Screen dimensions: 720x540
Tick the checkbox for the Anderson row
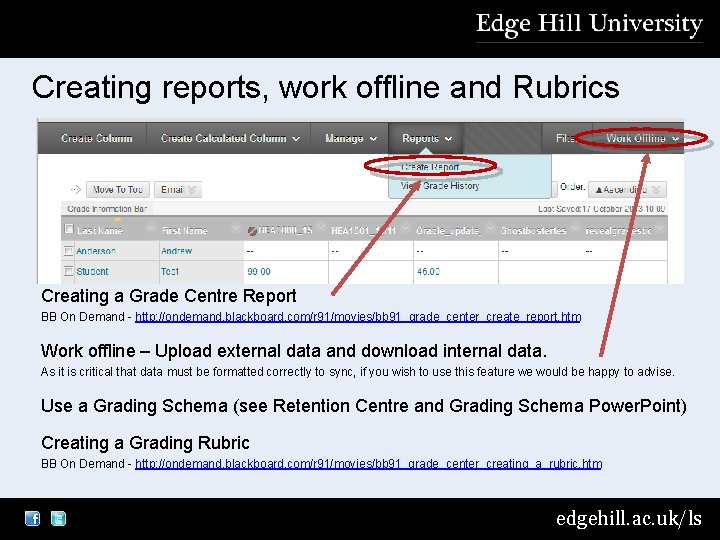pyautogui.click(x=68, y=251)
